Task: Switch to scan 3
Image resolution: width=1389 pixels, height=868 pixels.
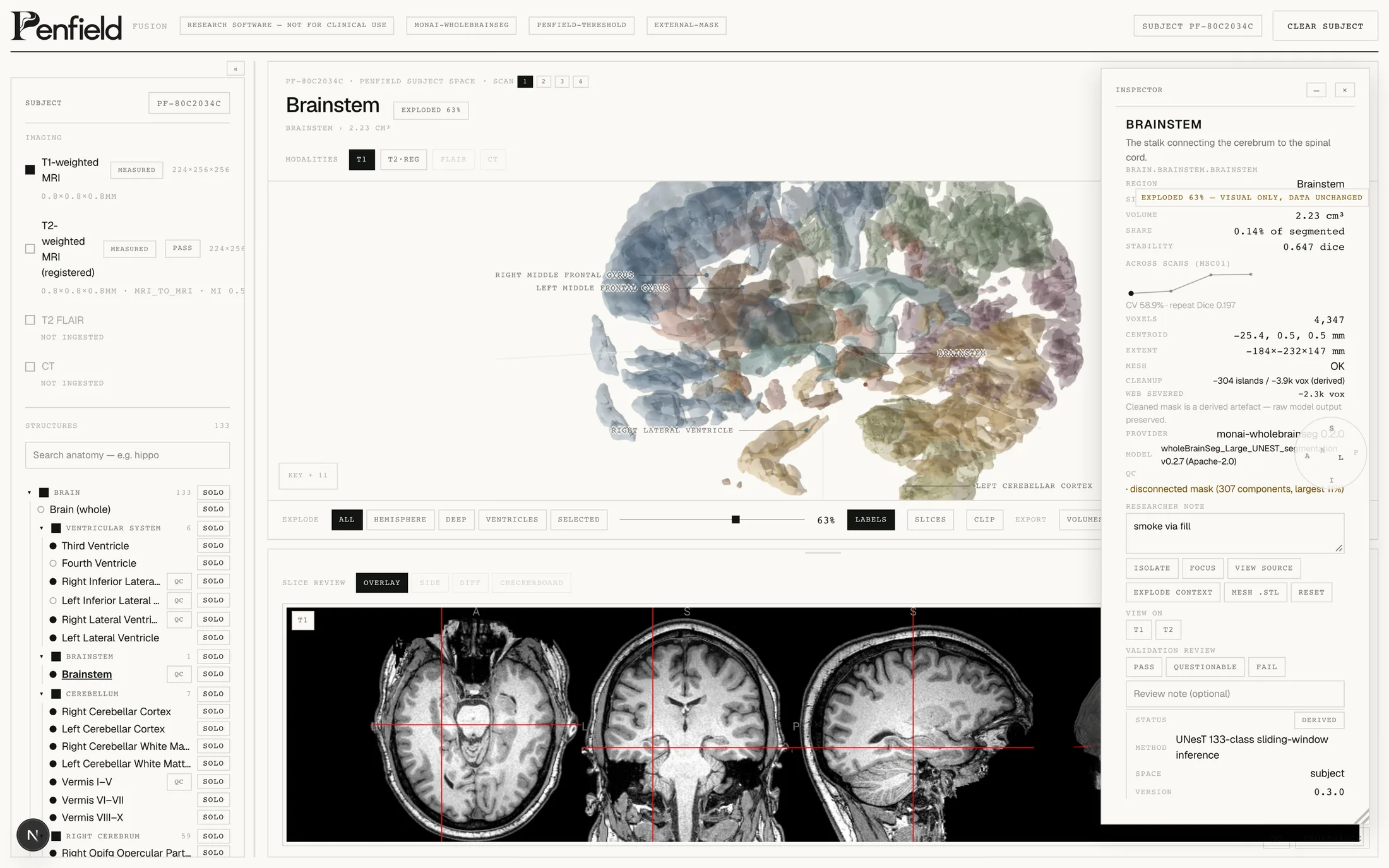Action: (x=562, y=81)
